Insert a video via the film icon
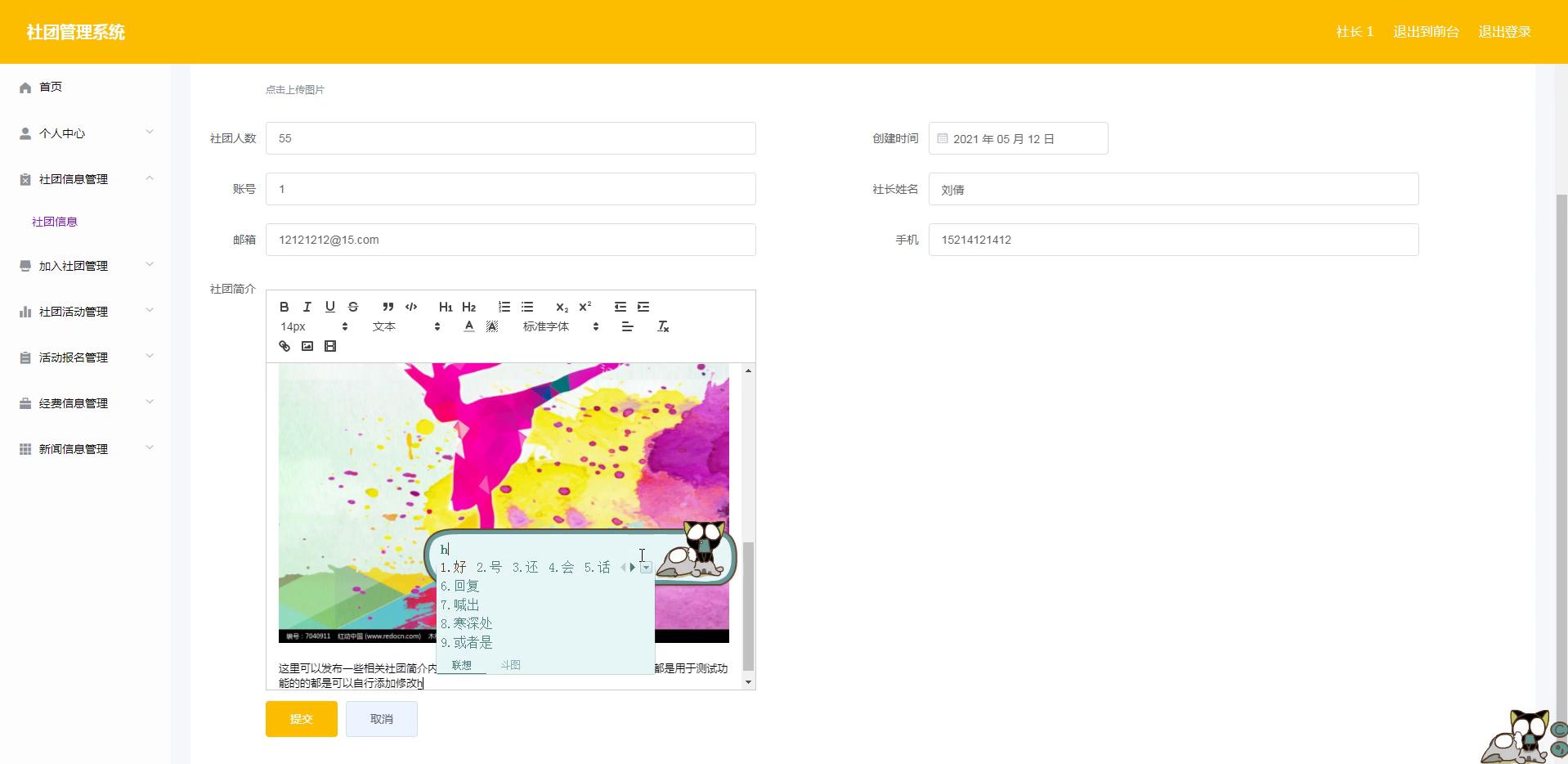Viewport: 1568px width, 764px height. (329, 346)
